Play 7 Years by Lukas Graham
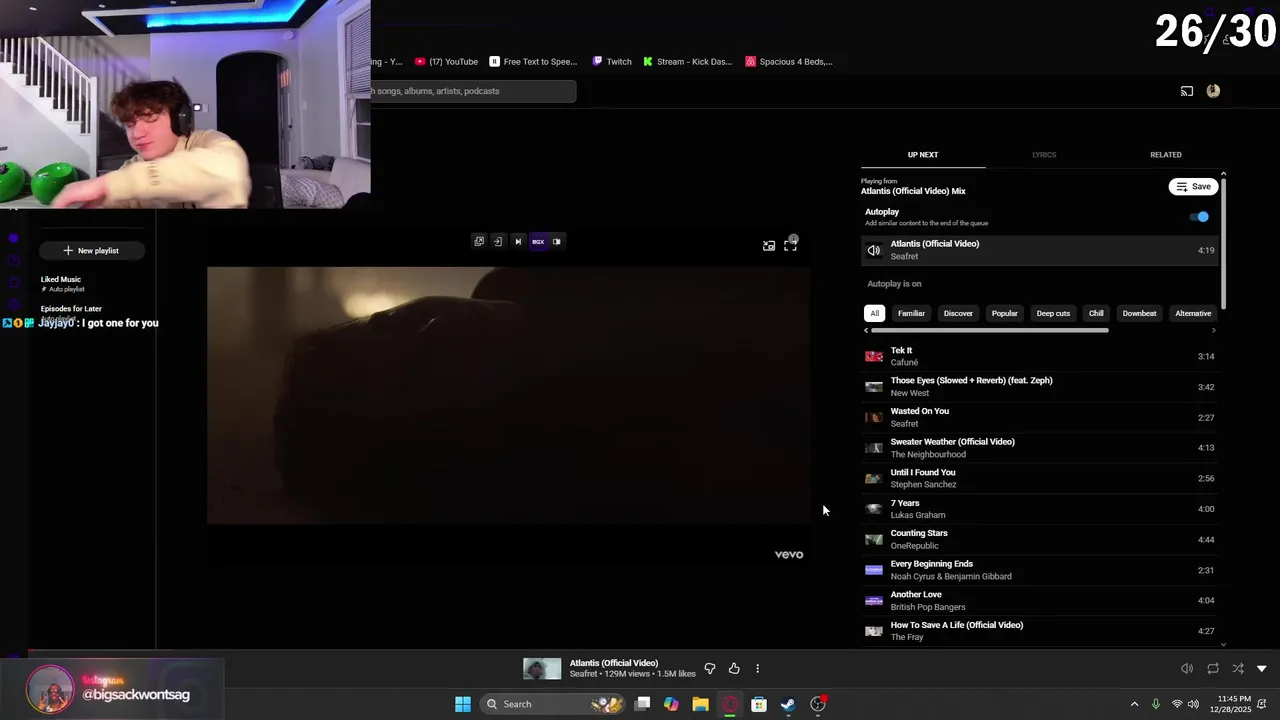Screen dimensions: 1280x720 (x=1040, y=509)
